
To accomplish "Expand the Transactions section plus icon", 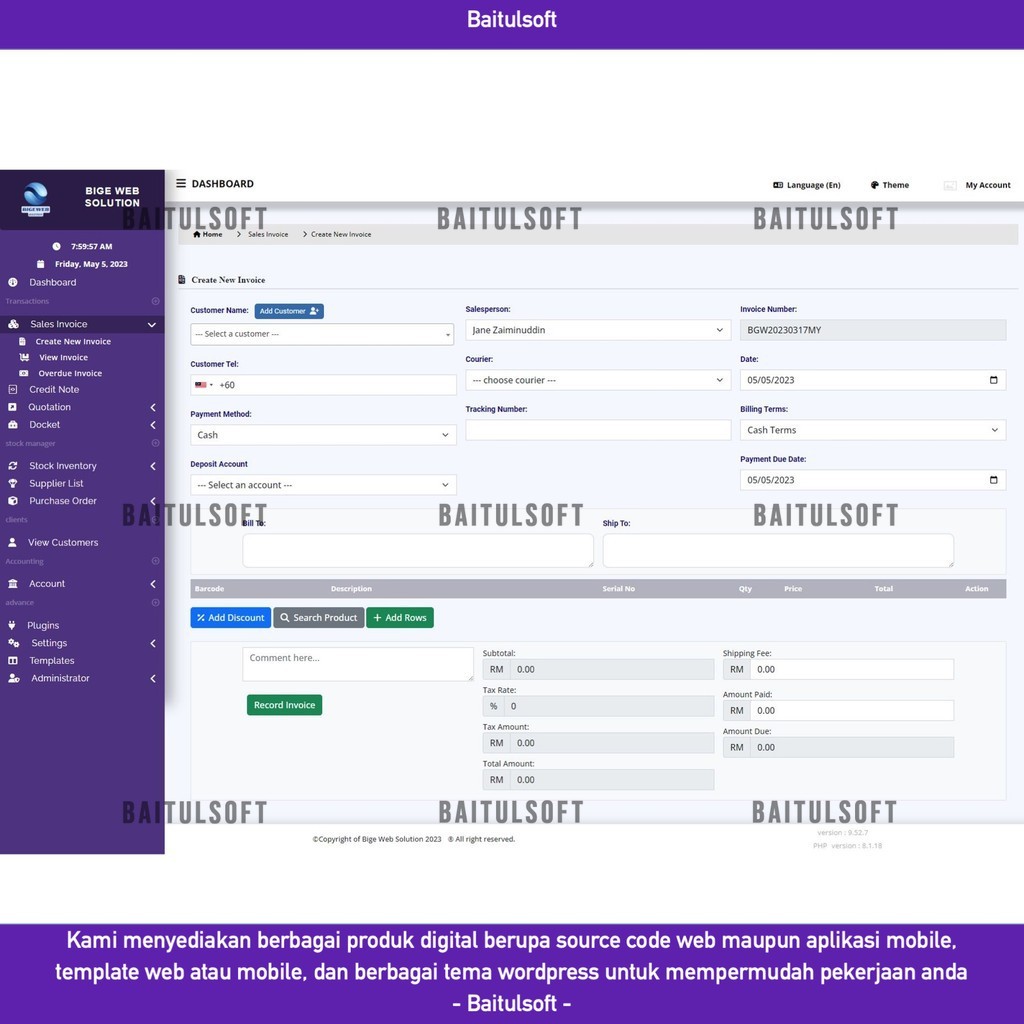I will click(155, 301).
